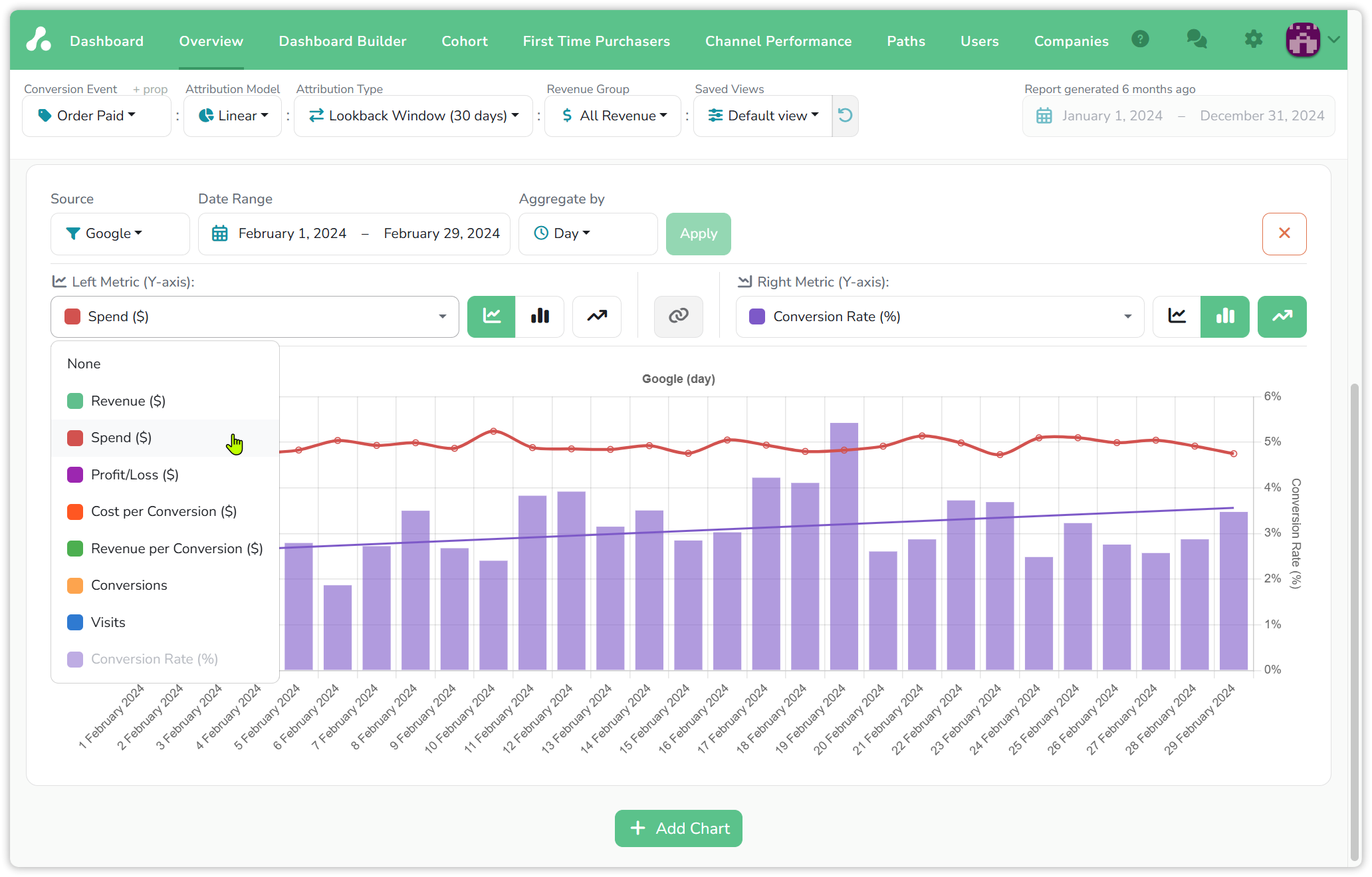Open the Day aggregate dropdown
Screen dimensions: 1372x877
[x=588, y=233]
